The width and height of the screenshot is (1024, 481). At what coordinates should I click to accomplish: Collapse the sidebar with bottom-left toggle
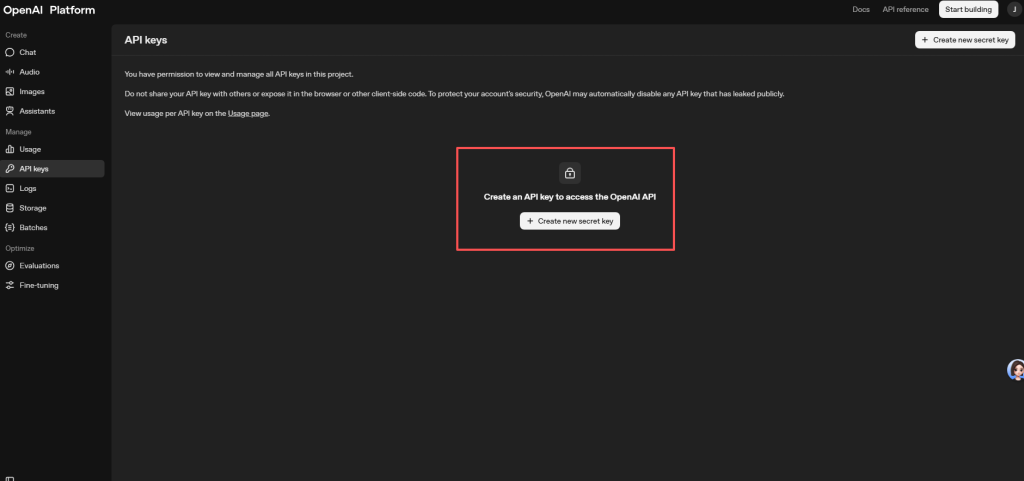click(9, 478)
